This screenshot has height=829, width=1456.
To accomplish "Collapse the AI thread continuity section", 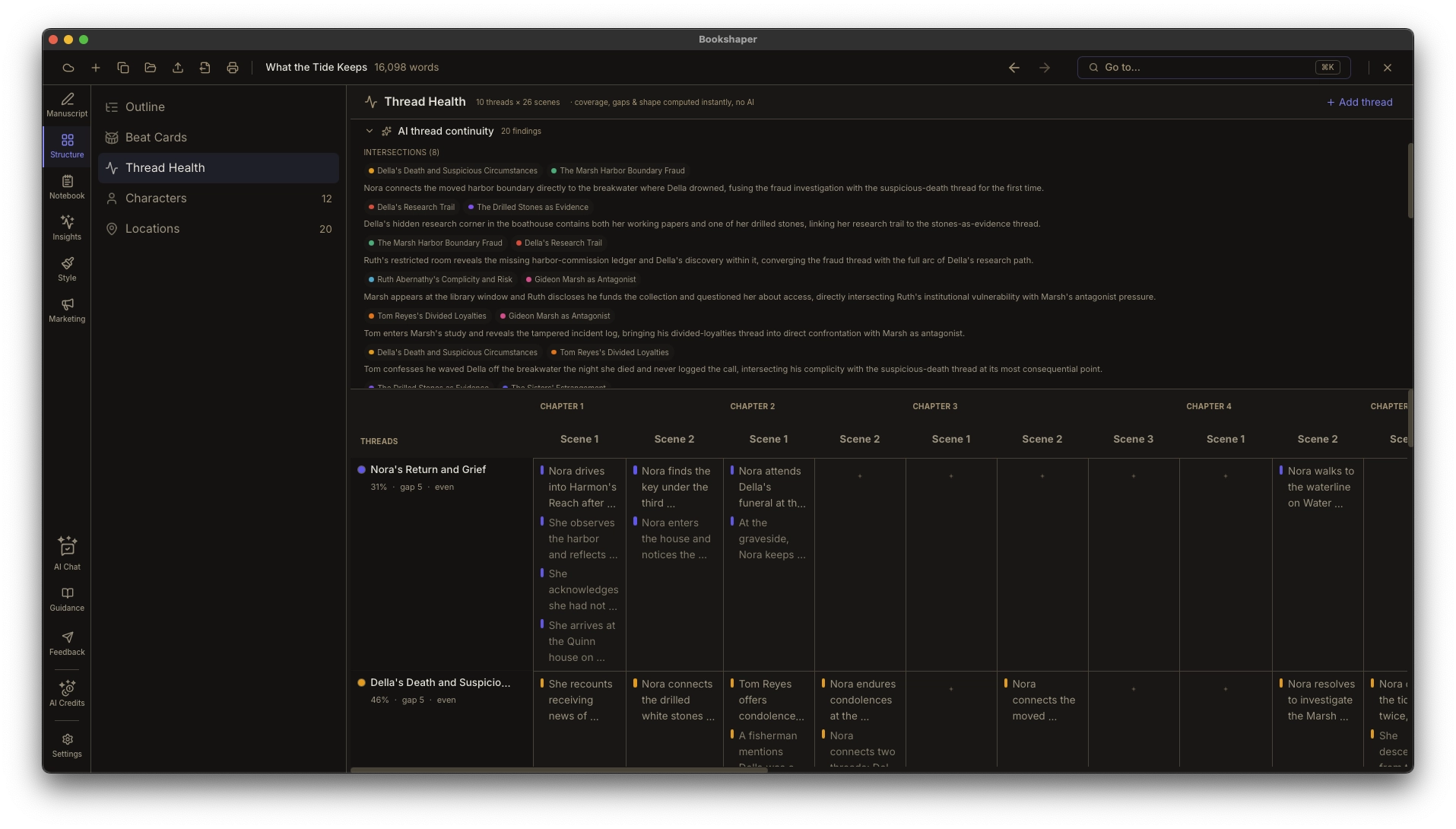I will click(x=370, y=132).
